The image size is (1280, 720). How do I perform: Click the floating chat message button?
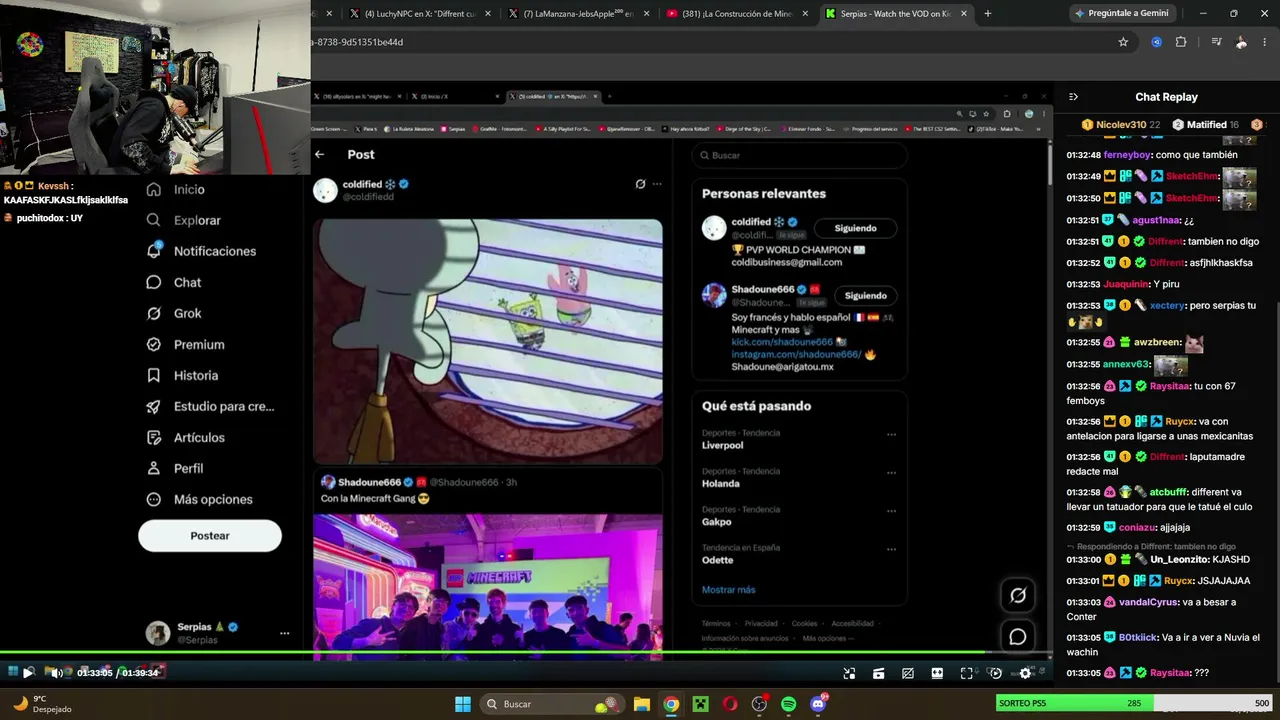tap(1018, 637)
